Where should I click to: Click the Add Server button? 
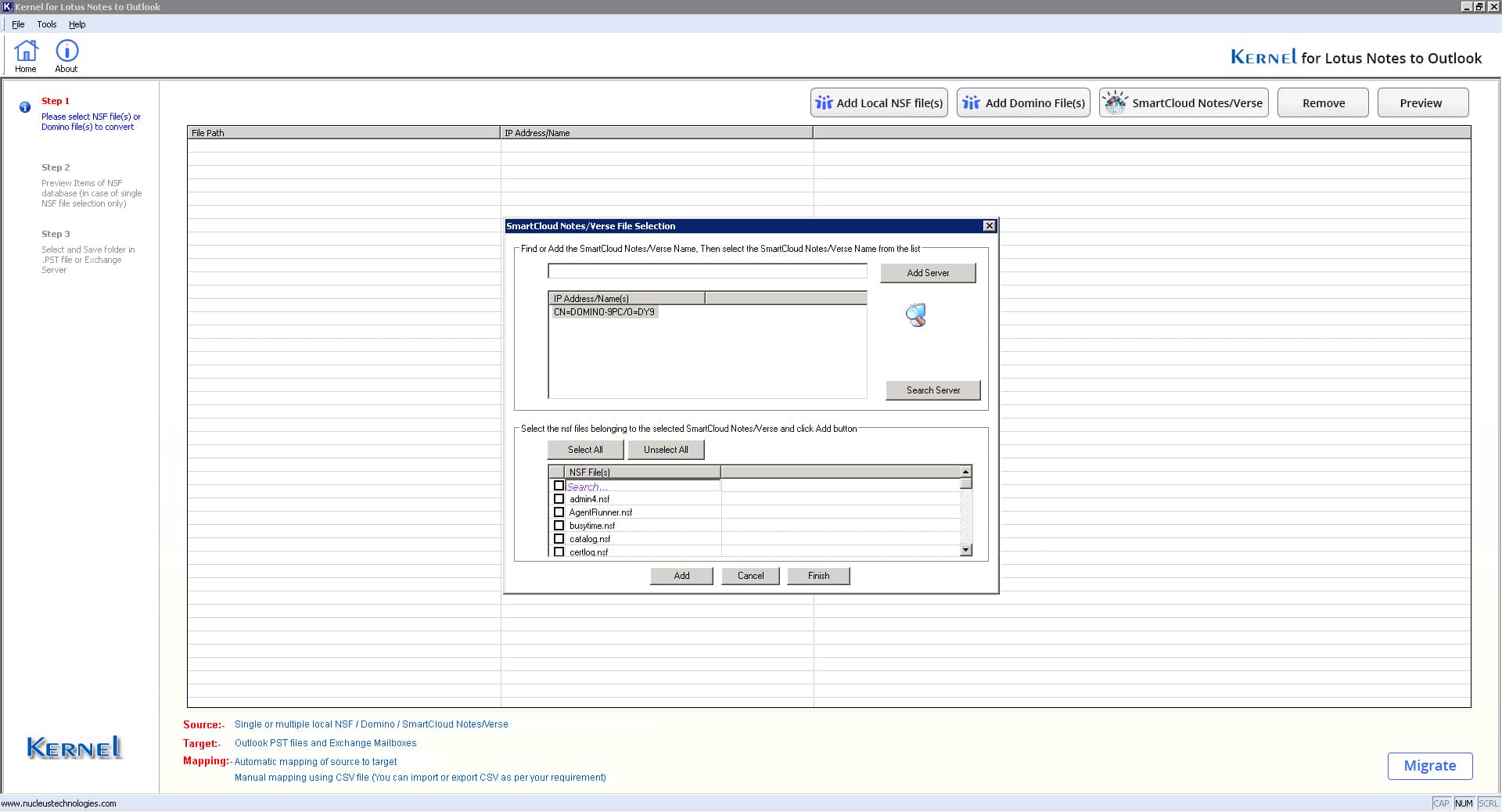(928, 273)
